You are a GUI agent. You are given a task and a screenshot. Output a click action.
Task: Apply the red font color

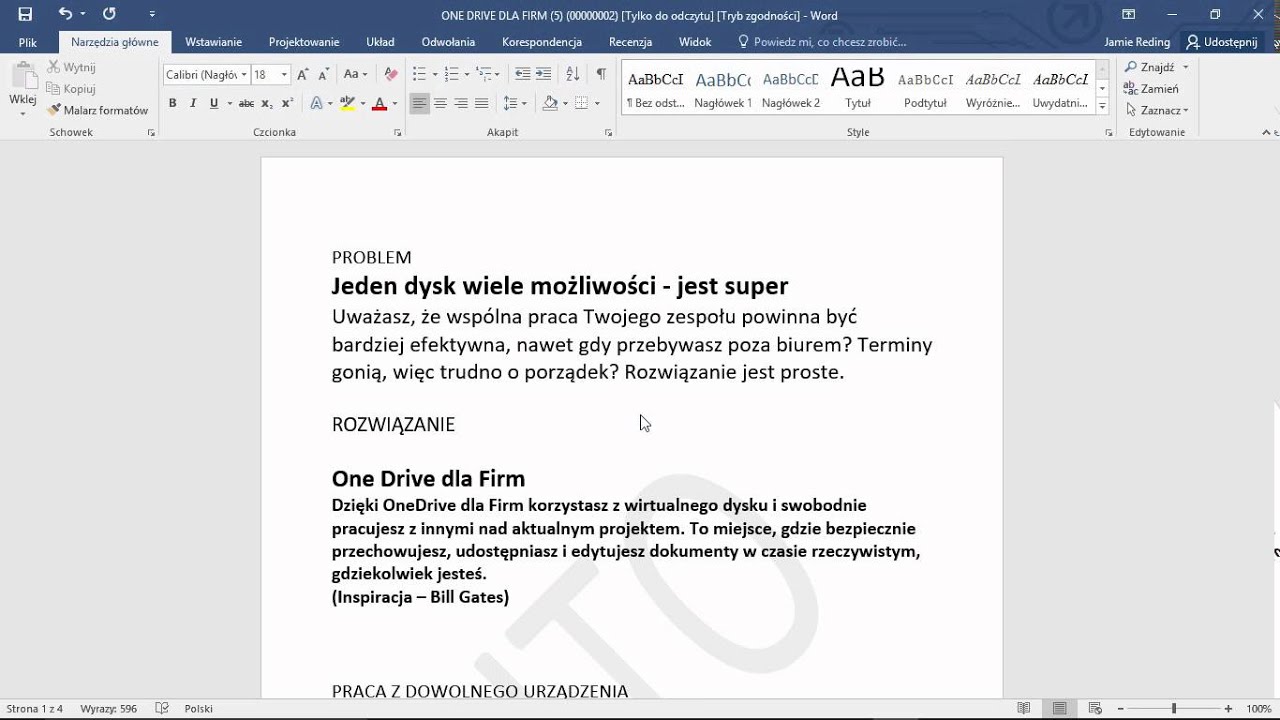click(379, 103)
